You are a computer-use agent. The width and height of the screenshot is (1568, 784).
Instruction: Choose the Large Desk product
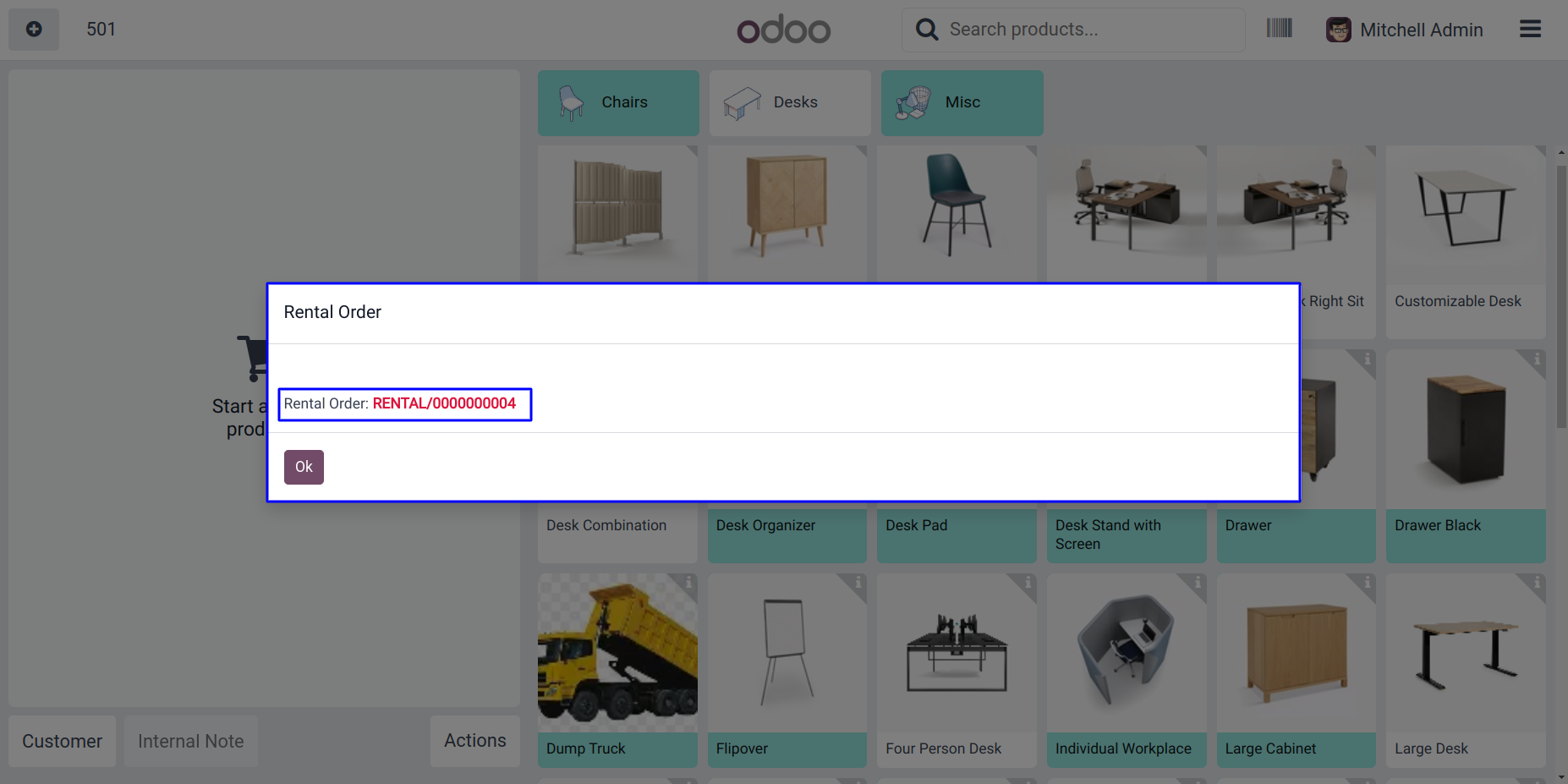click(1466, 671)
